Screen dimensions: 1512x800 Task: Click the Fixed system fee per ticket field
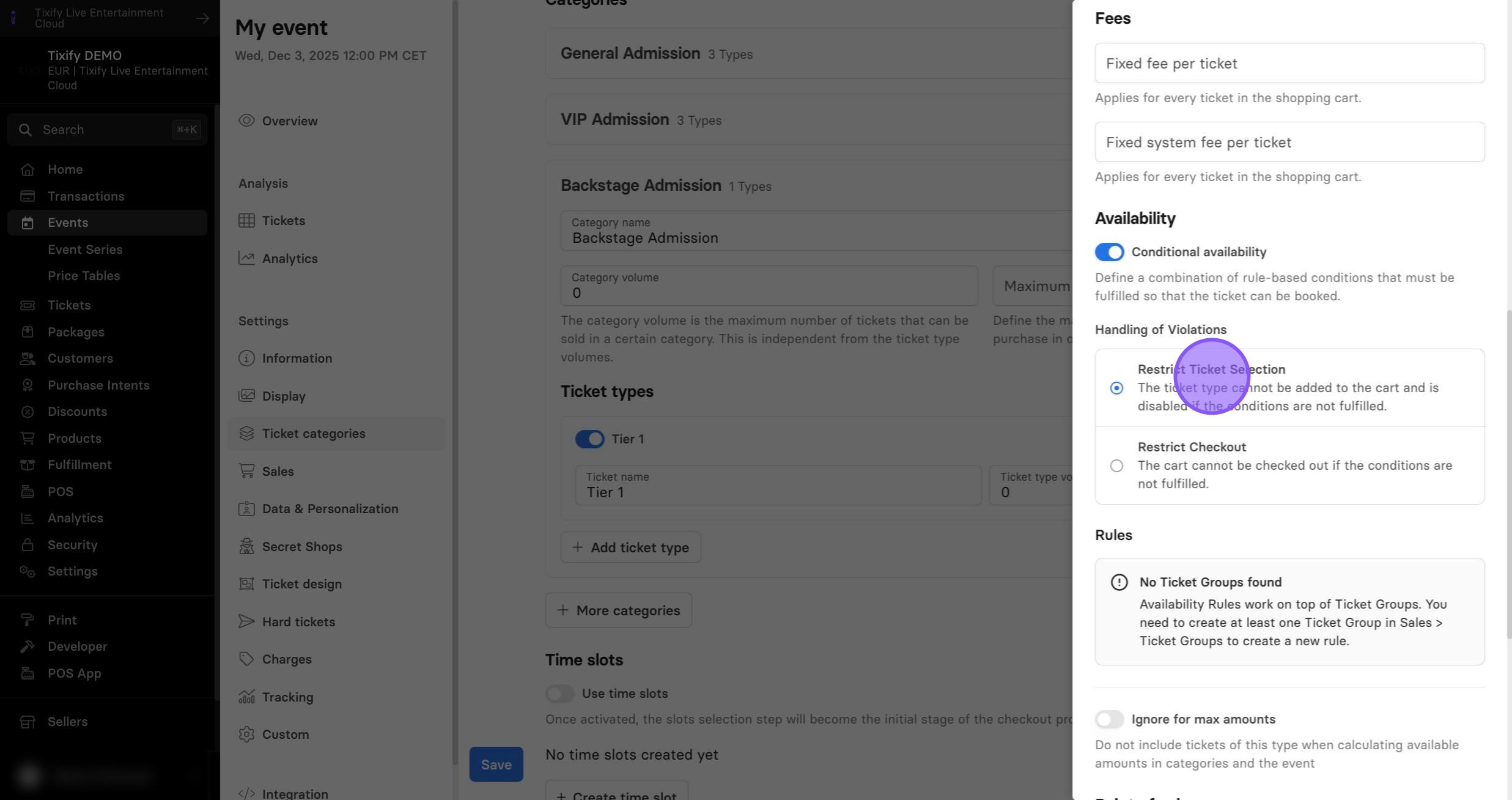click(1289, 142)
